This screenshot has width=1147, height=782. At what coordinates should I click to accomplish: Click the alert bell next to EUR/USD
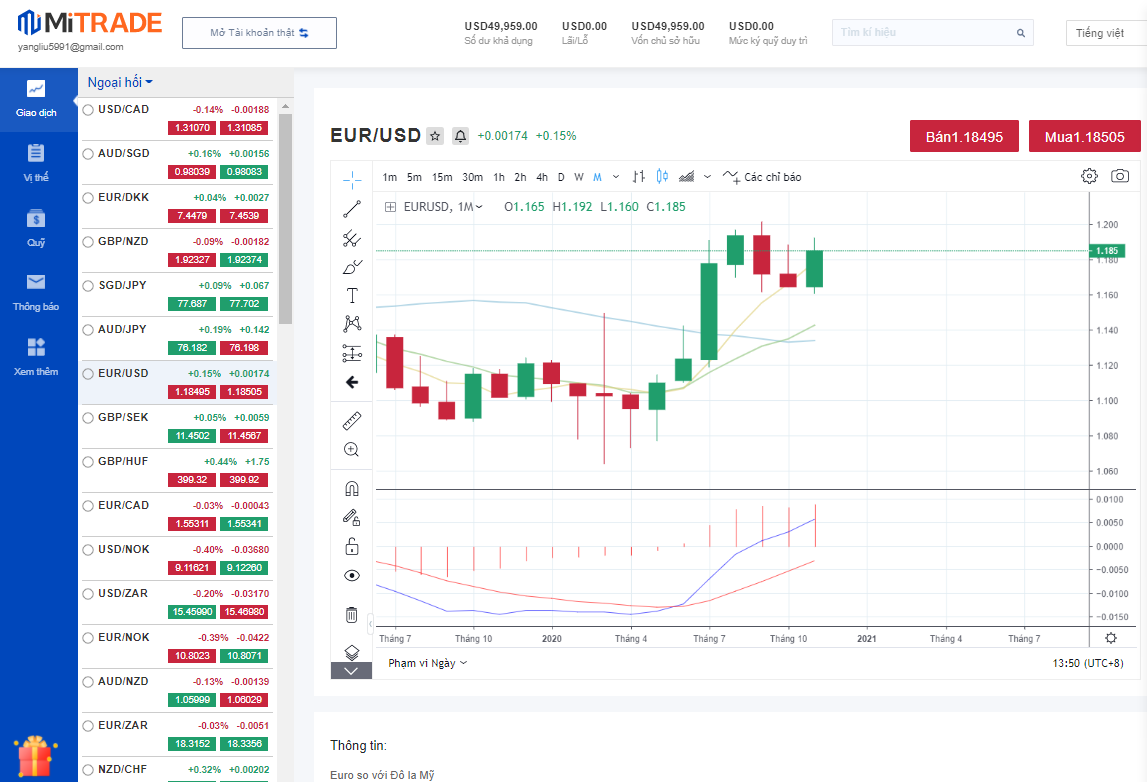coord(460,136)
